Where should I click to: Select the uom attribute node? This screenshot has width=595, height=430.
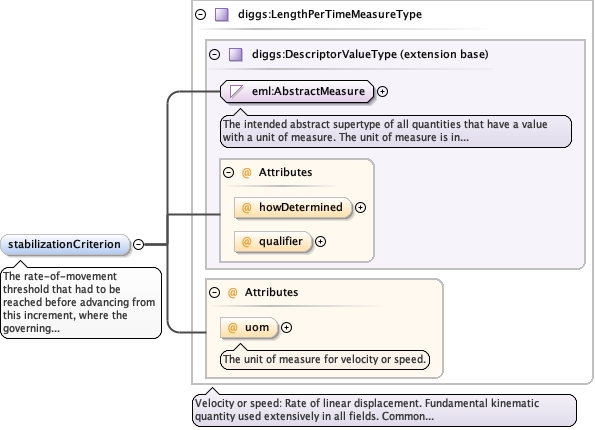coord(249,328)
